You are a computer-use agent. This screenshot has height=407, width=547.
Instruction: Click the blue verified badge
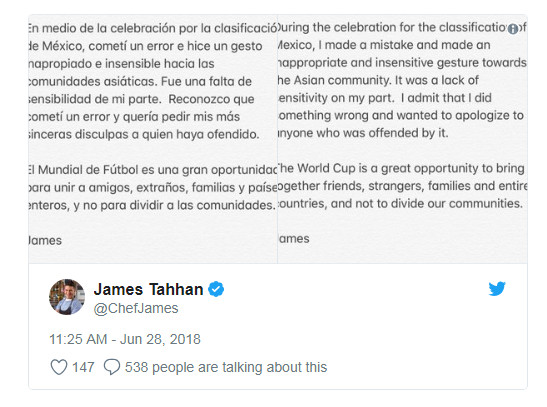[x=216, y=289]
